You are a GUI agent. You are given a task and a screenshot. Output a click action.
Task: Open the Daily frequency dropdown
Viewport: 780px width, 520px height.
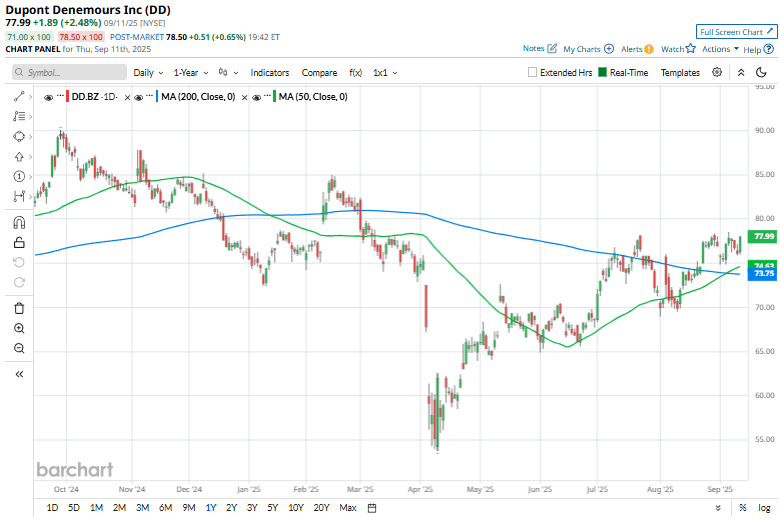[148, 73]
